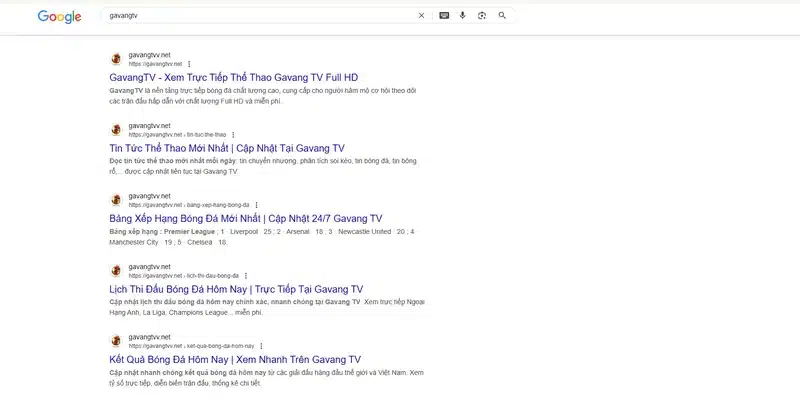
Task: Click the favicon of the lich-thi-dau-bong-da result
Action: [x=117, y=270]
